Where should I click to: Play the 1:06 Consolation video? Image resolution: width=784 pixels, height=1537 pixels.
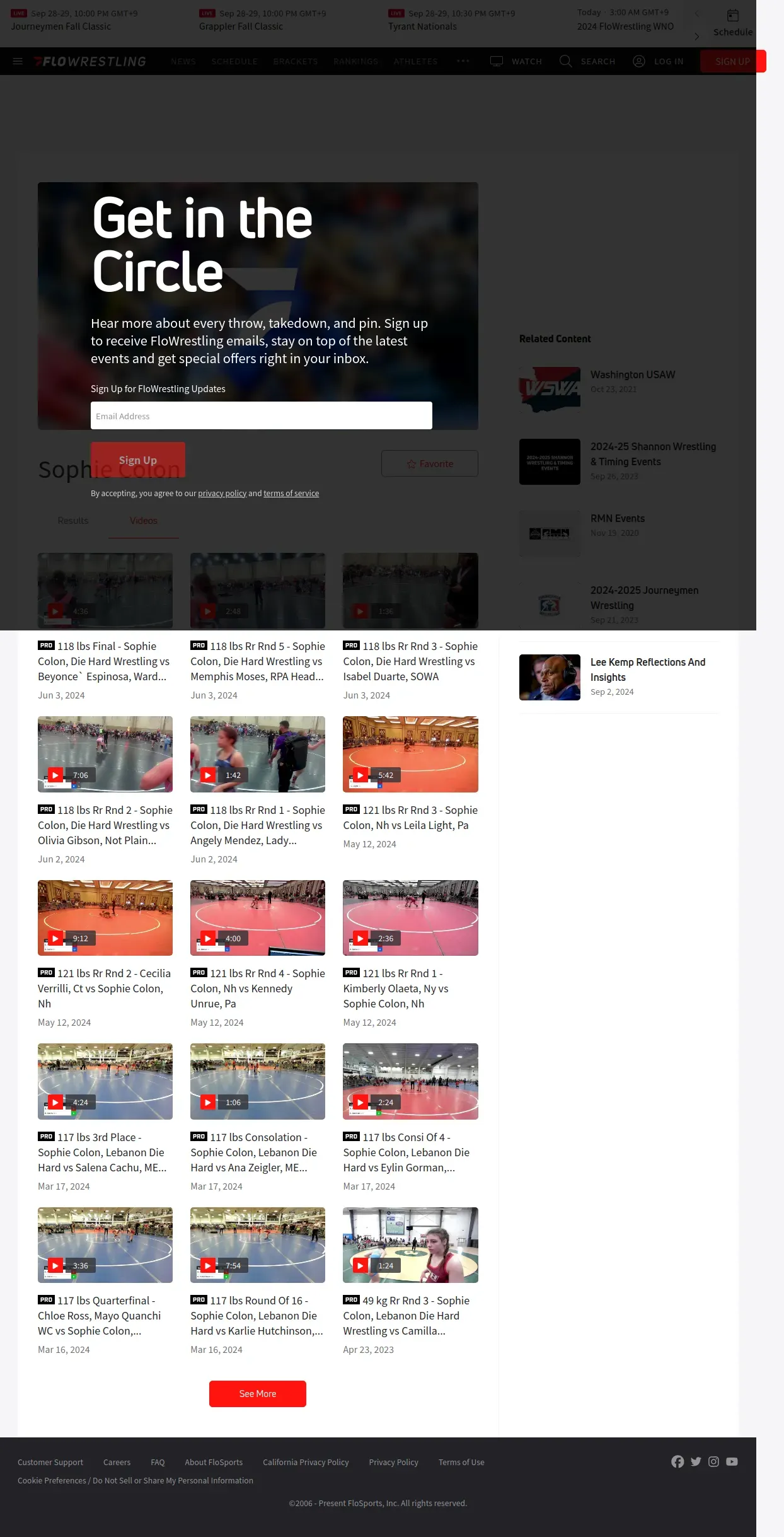pos(258,1081)
